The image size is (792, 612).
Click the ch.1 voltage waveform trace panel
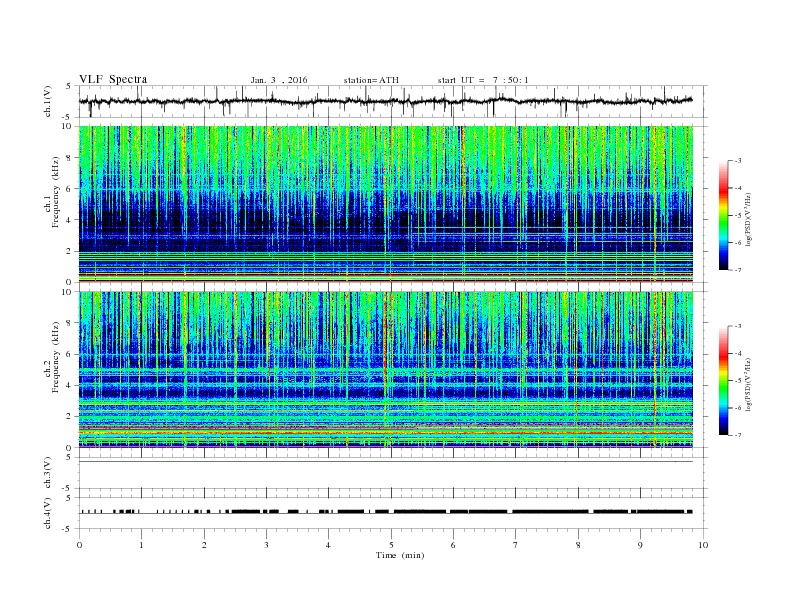click(393, 101)
